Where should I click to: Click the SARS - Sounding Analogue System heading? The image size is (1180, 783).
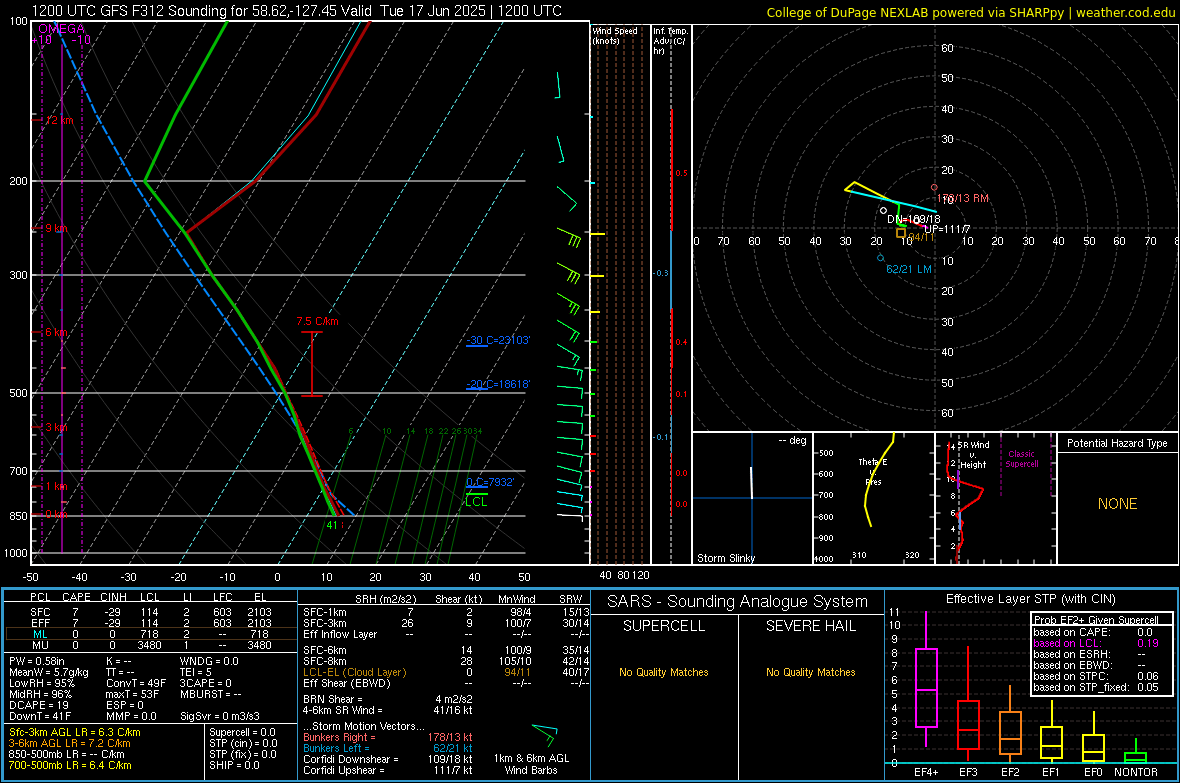(x=738, y=601)
